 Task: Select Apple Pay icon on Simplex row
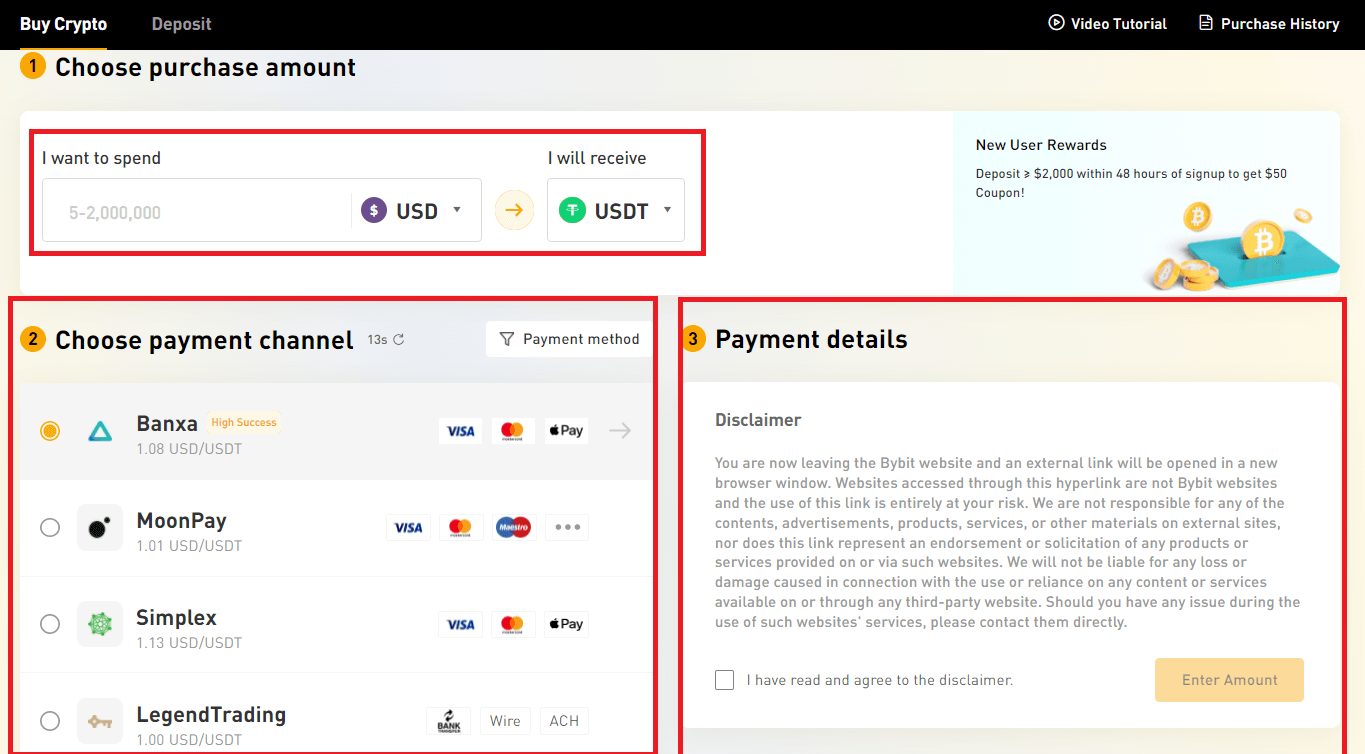[565, 623]
